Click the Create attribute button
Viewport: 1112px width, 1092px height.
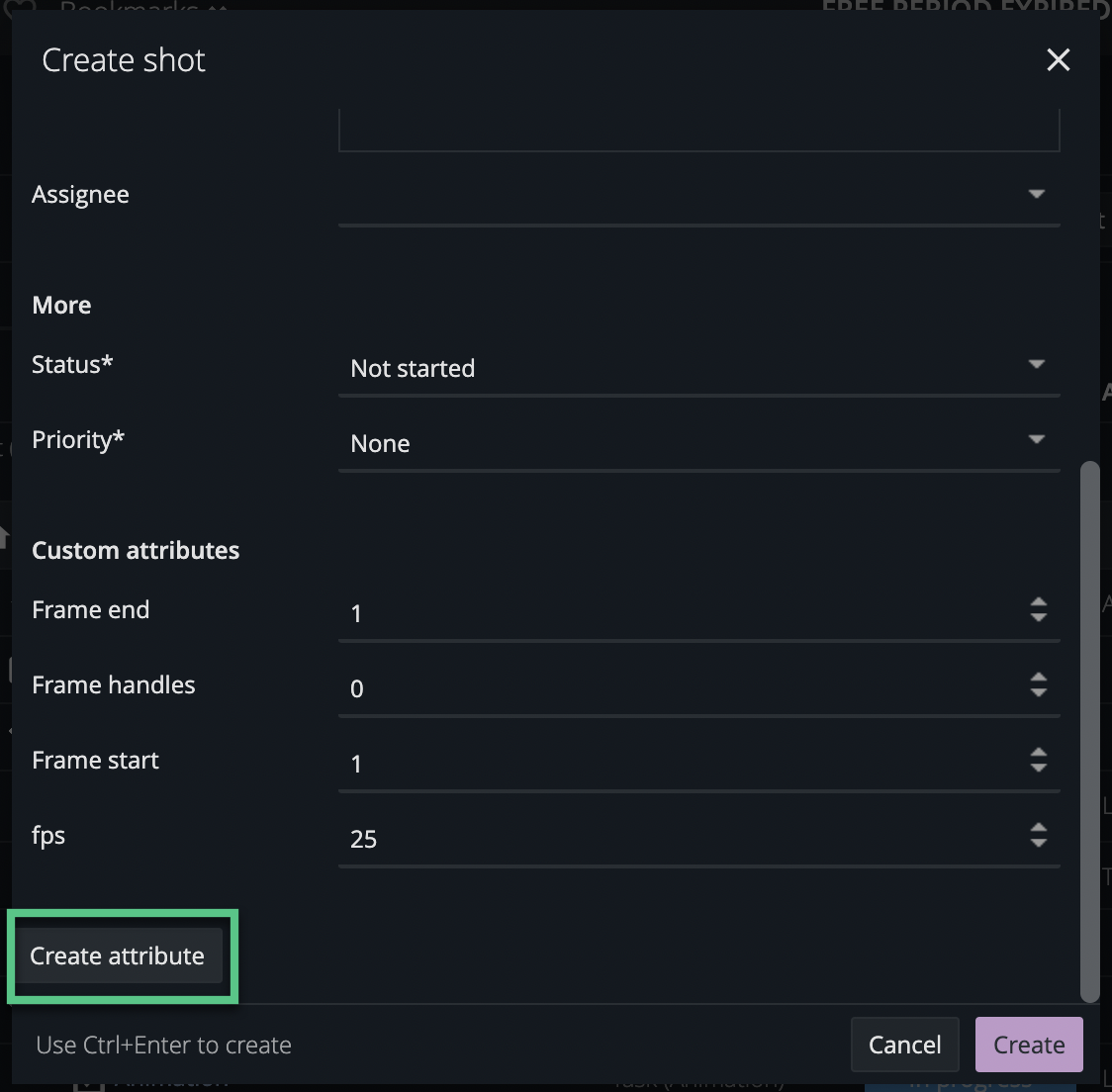pyautogui.click(x=117, y=955)
